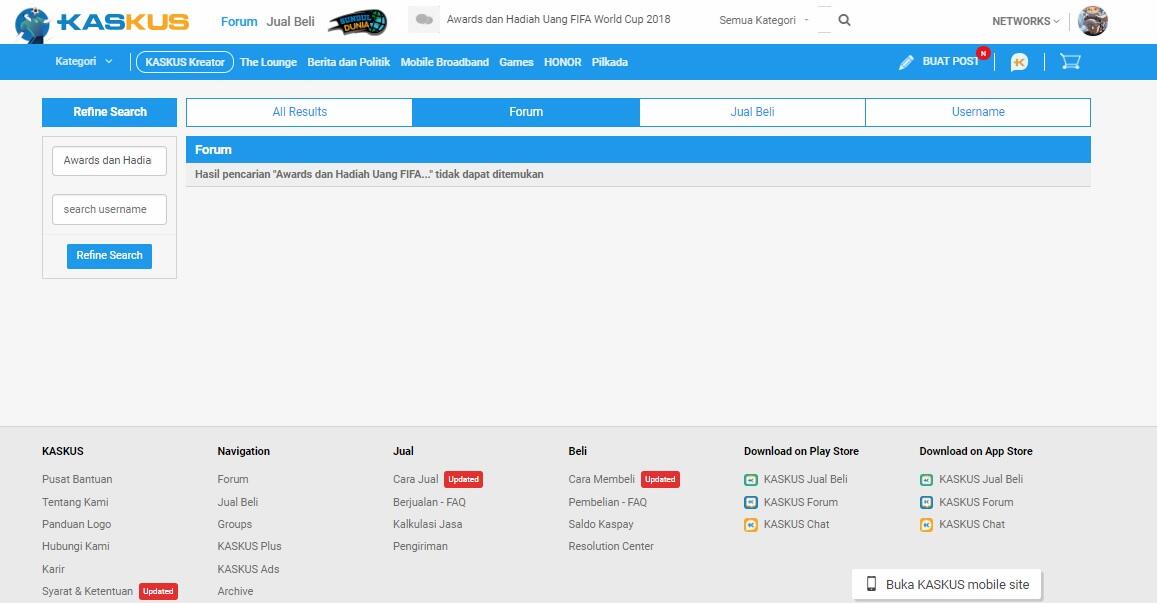Screen dimensions: 1157x603
Task: Open Pusat Bantuan footer link
Action: [77, 480]
